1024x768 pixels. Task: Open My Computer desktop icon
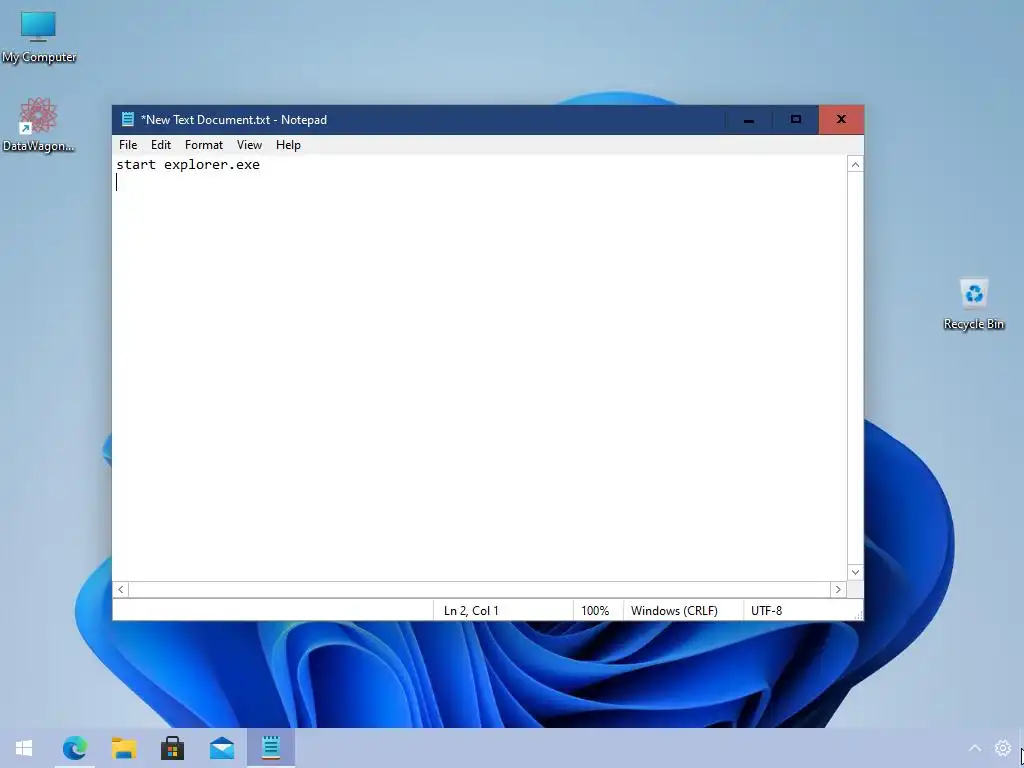click(x=39, y=37)
